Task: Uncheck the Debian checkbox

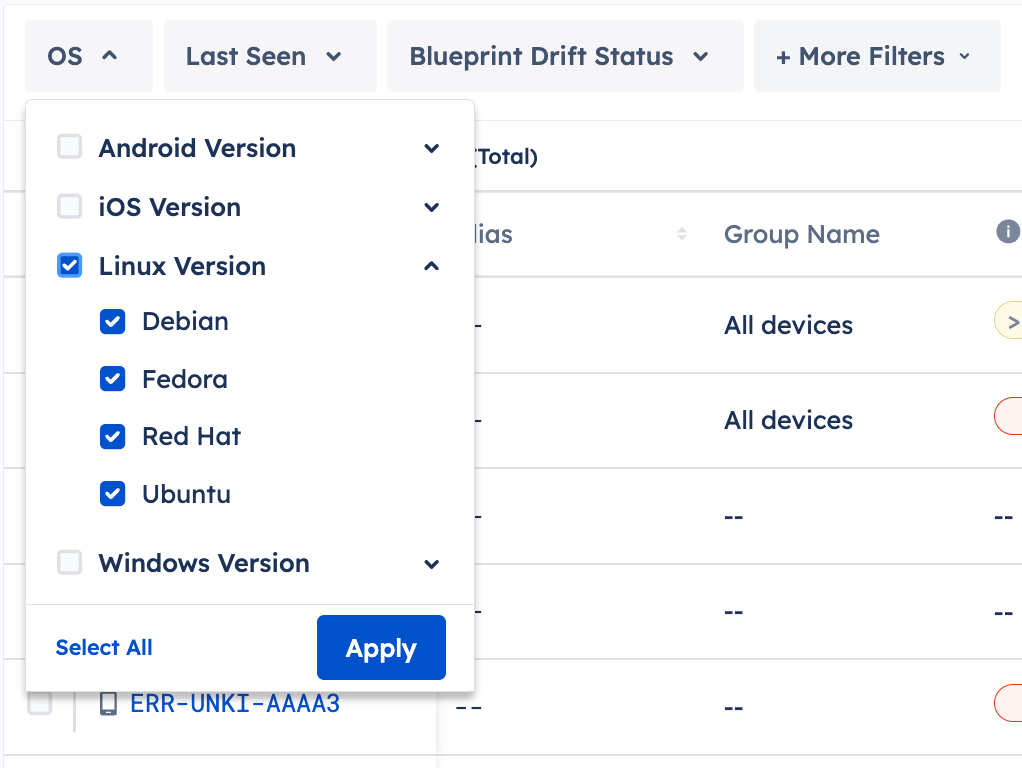Action: pos(113,321)
